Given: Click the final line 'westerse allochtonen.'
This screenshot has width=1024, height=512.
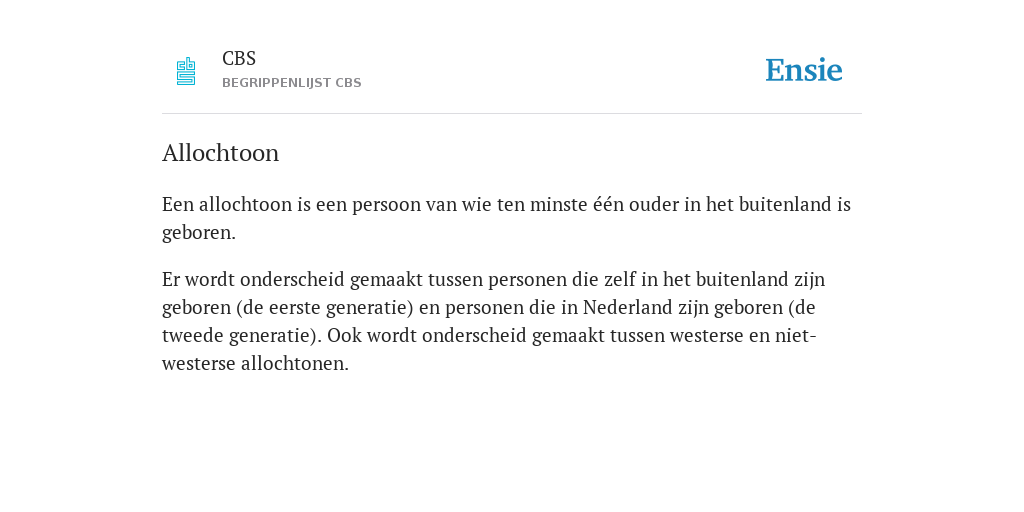Looking at the screenshot, I should (x=255, y=364).
